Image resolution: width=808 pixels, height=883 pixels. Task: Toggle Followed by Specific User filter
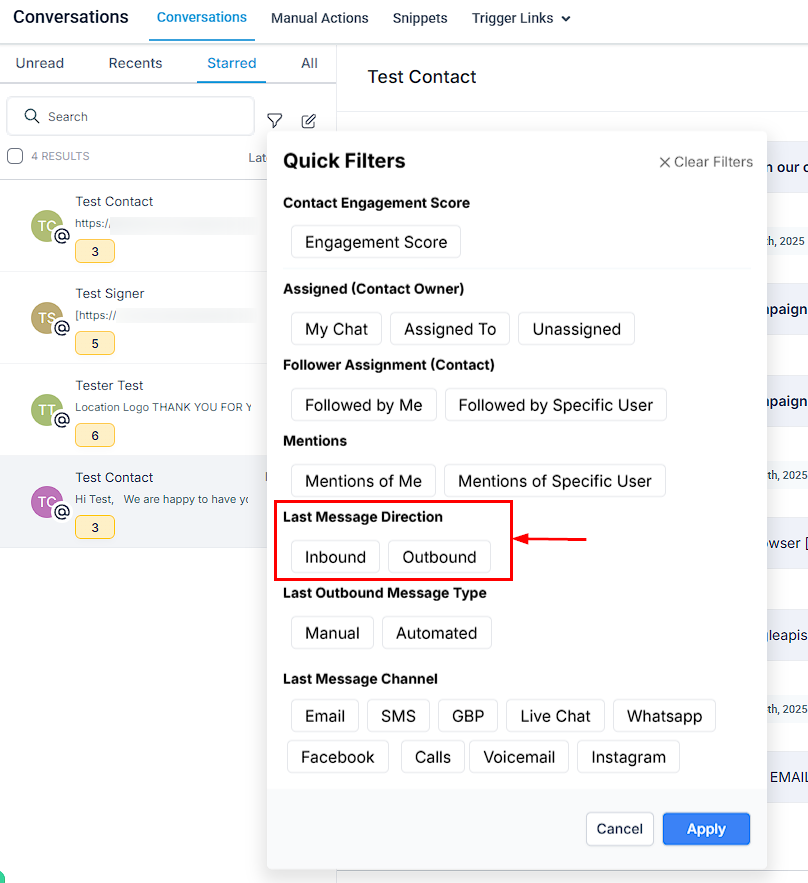pos(556,405)
